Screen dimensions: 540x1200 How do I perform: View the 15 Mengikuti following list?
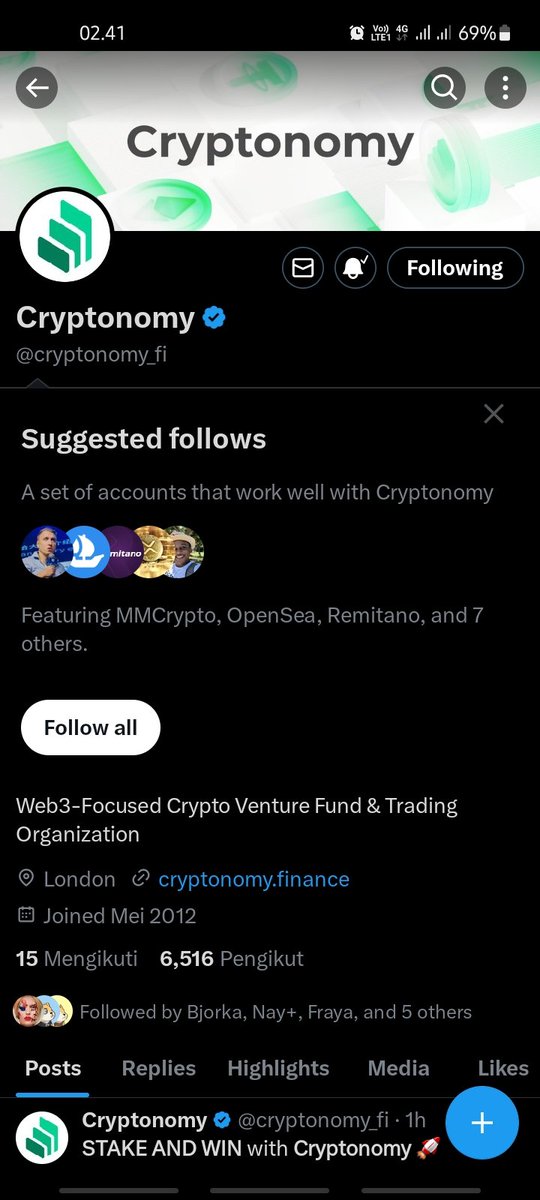coord(77,959)
